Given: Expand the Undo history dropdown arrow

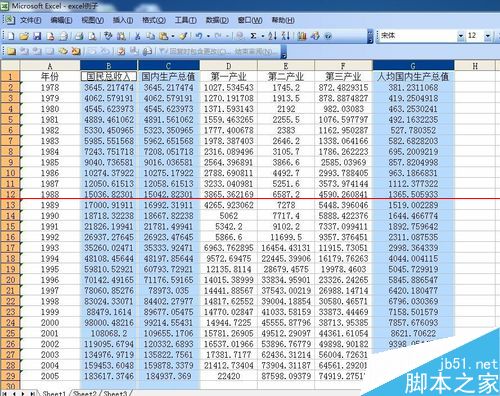Looking at the screenshot, I should click(x=208, y=36).
